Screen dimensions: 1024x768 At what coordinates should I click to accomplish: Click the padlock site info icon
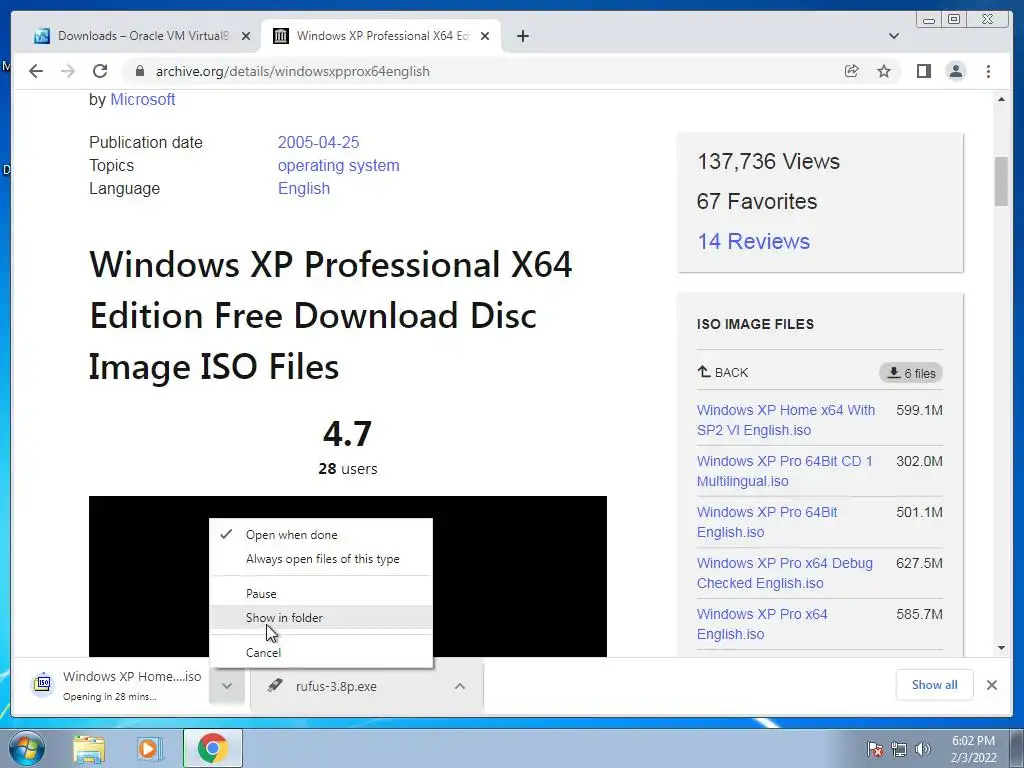point(139,71)
